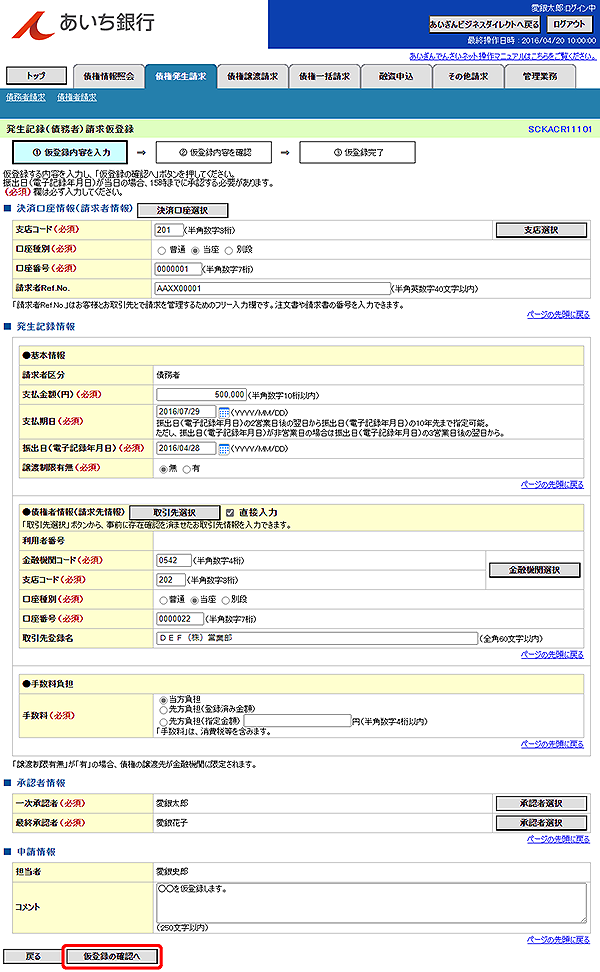Click the 債務者請求 submenu link
Image resolution: width=600 pixels, height=972 pixels.
[x=25, y=97]
